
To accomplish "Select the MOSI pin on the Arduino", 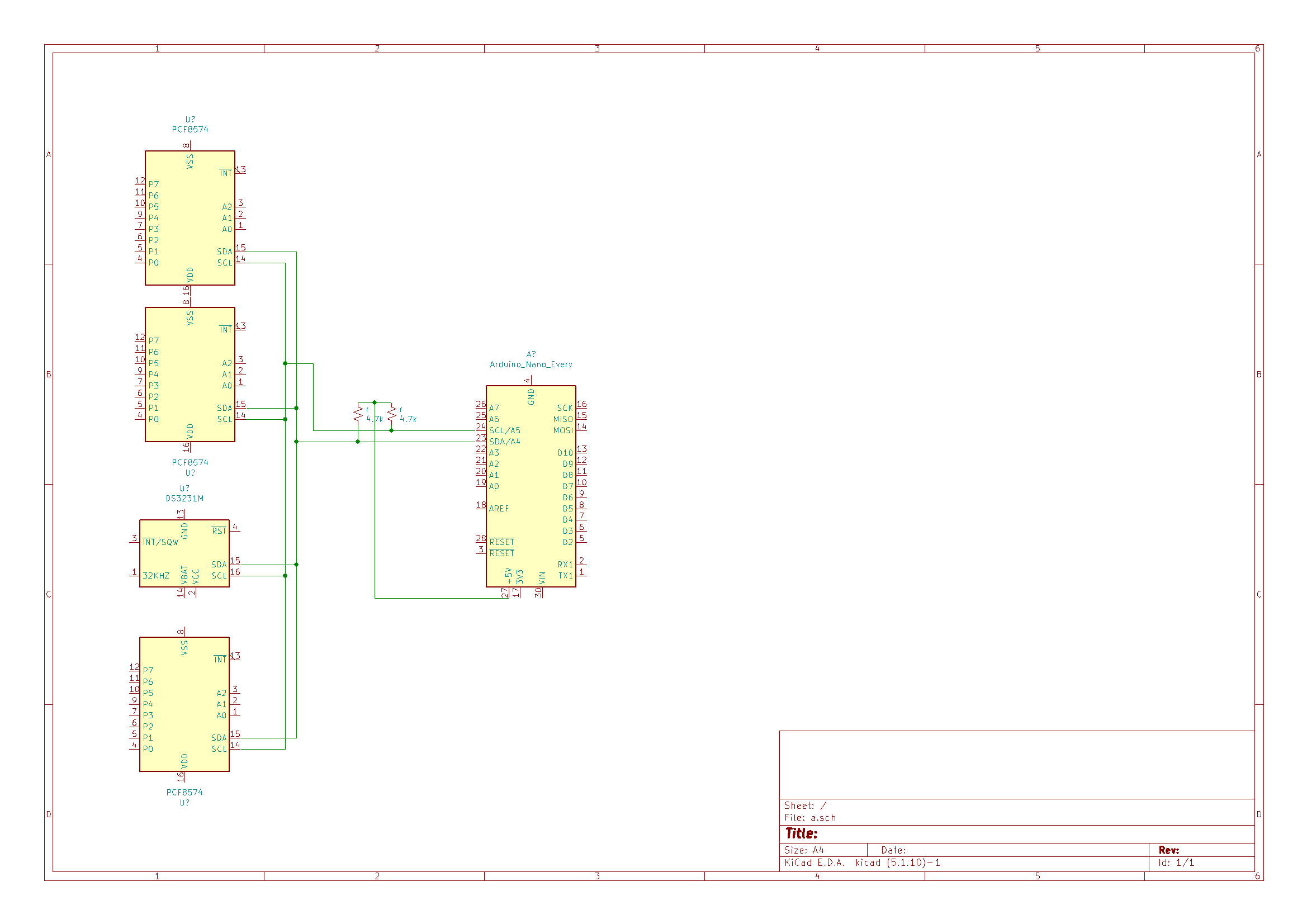I will click(563, 430).
